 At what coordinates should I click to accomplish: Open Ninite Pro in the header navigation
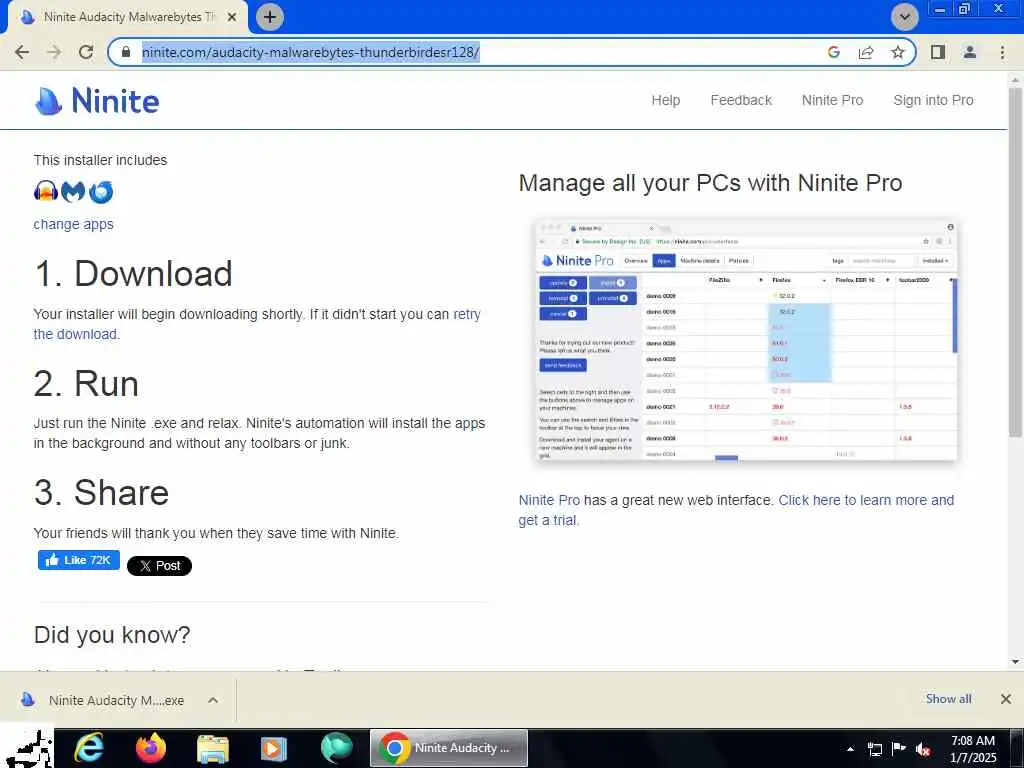(x=833, y=100)
